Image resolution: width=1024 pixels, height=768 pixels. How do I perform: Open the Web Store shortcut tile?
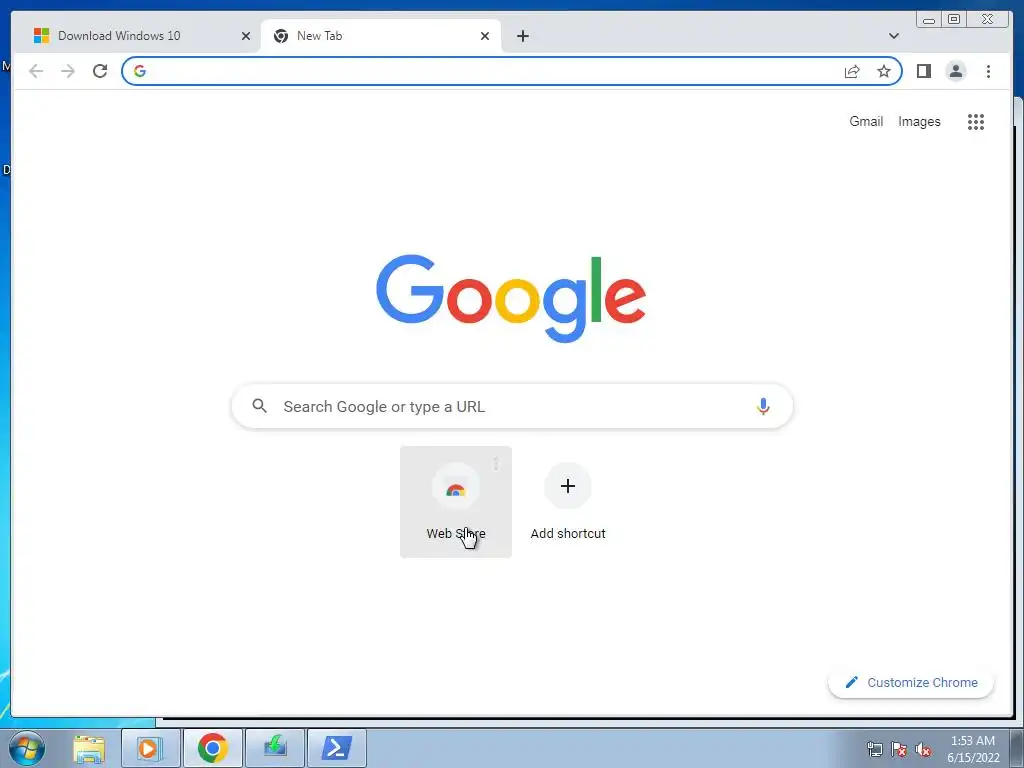[x=456, y=502]
